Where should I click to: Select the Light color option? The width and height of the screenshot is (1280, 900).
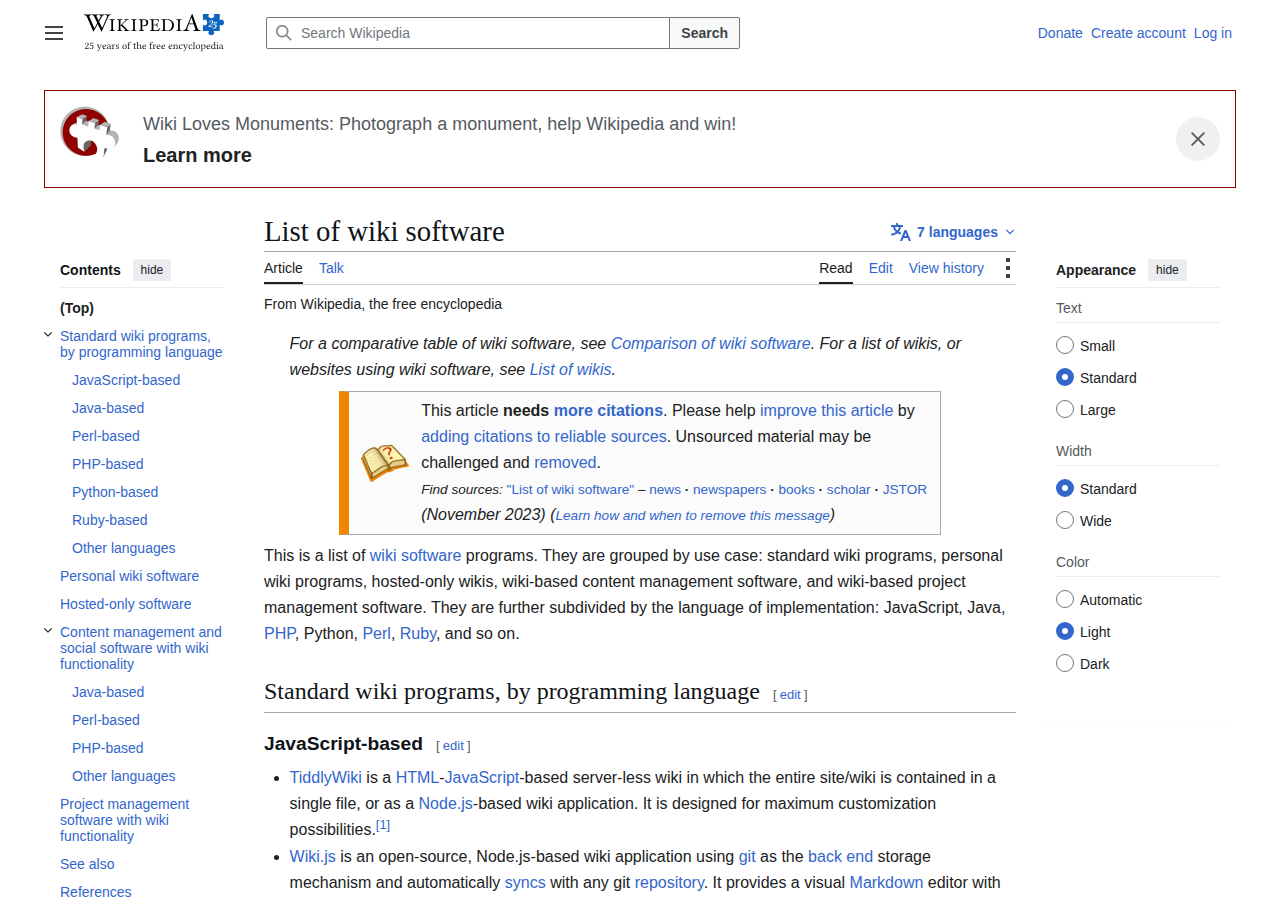[1065, 631]
